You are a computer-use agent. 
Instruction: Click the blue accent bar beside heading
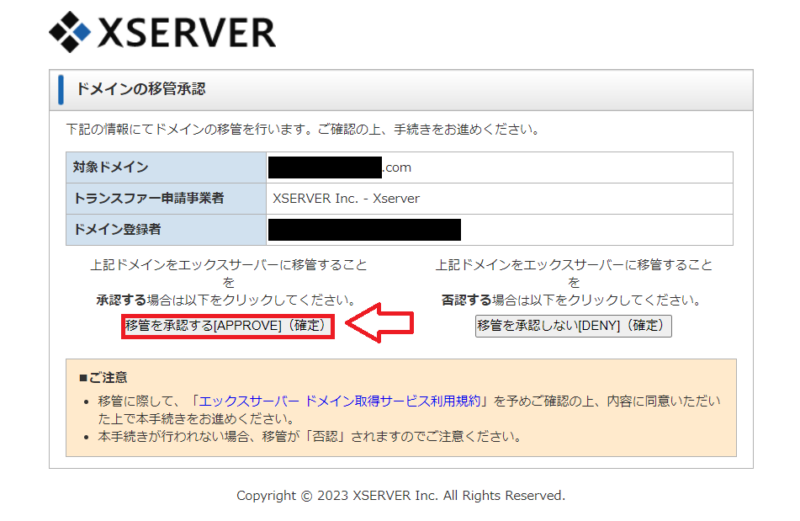[x=61, y=89]
